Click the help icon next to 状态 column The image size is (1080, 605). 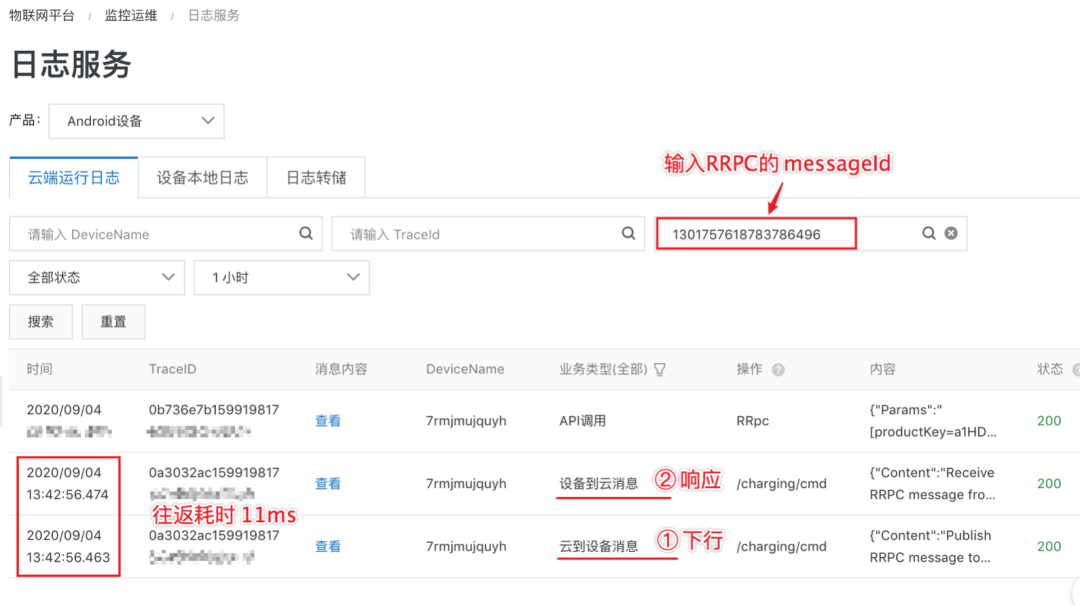pyautogui.click(x=1076, y=368)
